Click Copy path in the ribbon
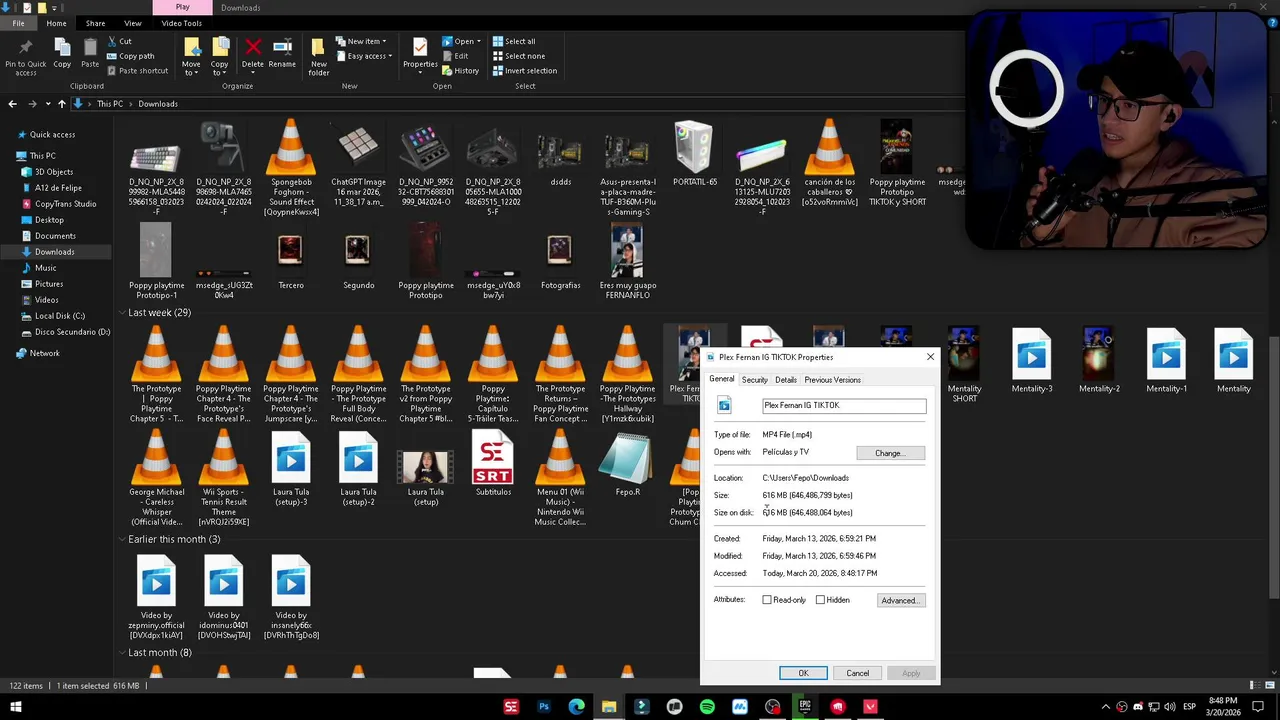 [x=130, y=56]
